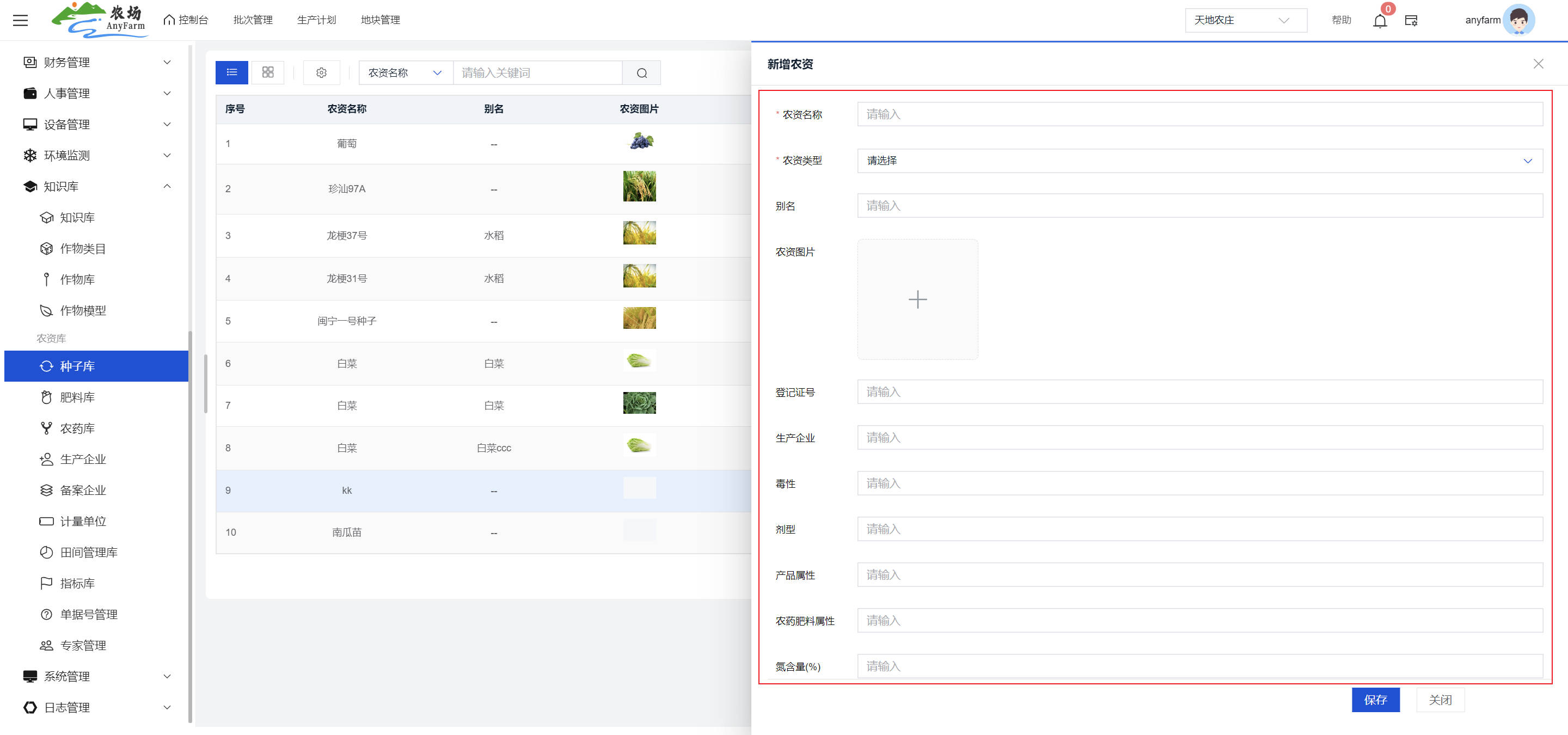
Task: Open 农药库 in sidebar
Action: click(x=77, y=428)
